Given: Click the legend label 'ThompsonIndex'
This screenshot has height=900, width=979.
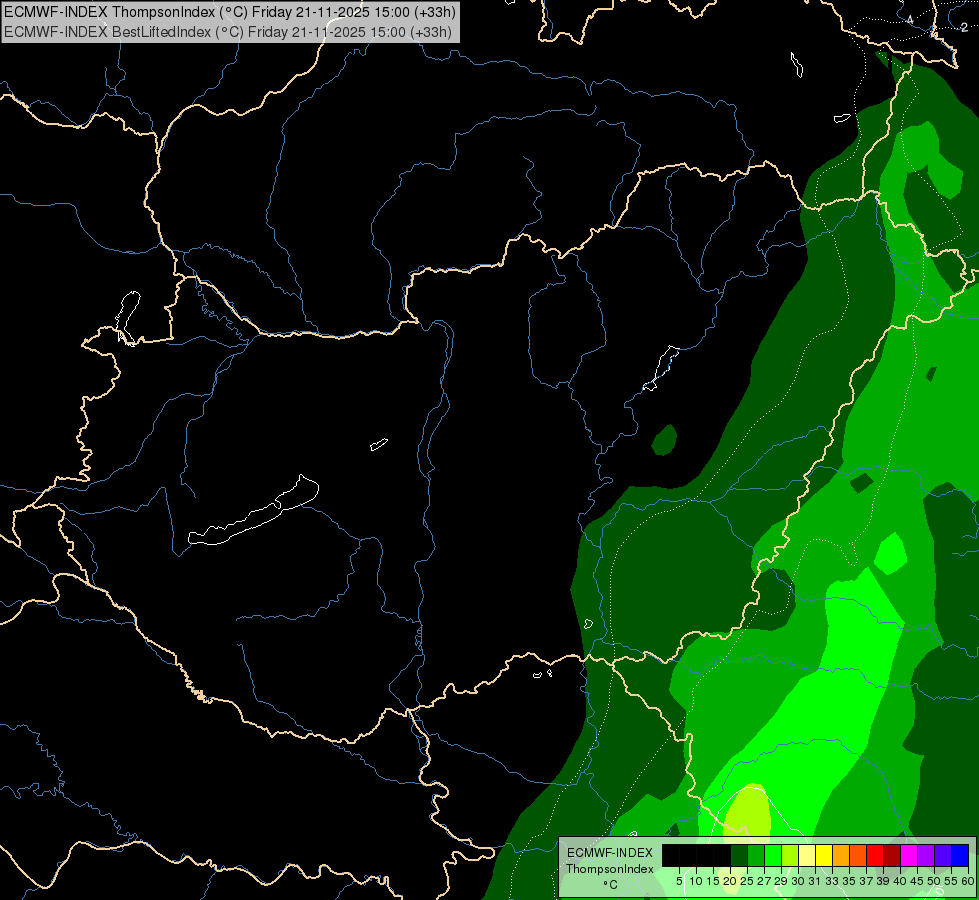Looking at the screenshot, I should click(609, 869).
